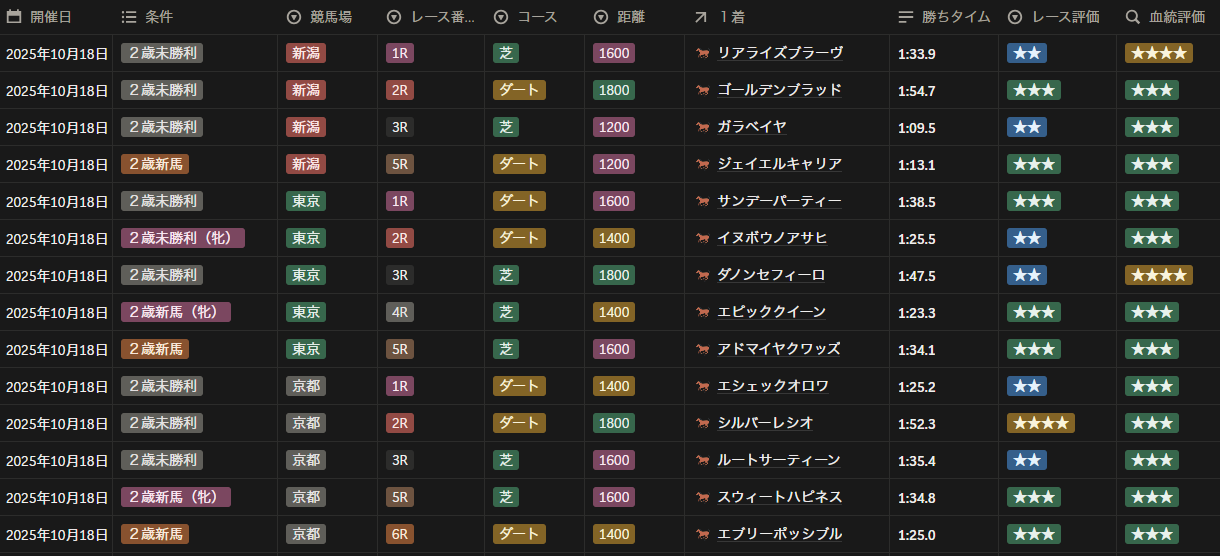Viewport: 1220px width, 556px height.
Task: Click horse icon next to リアライズブラーヴ
Action: pyautogui.click(x=703, y=53)
